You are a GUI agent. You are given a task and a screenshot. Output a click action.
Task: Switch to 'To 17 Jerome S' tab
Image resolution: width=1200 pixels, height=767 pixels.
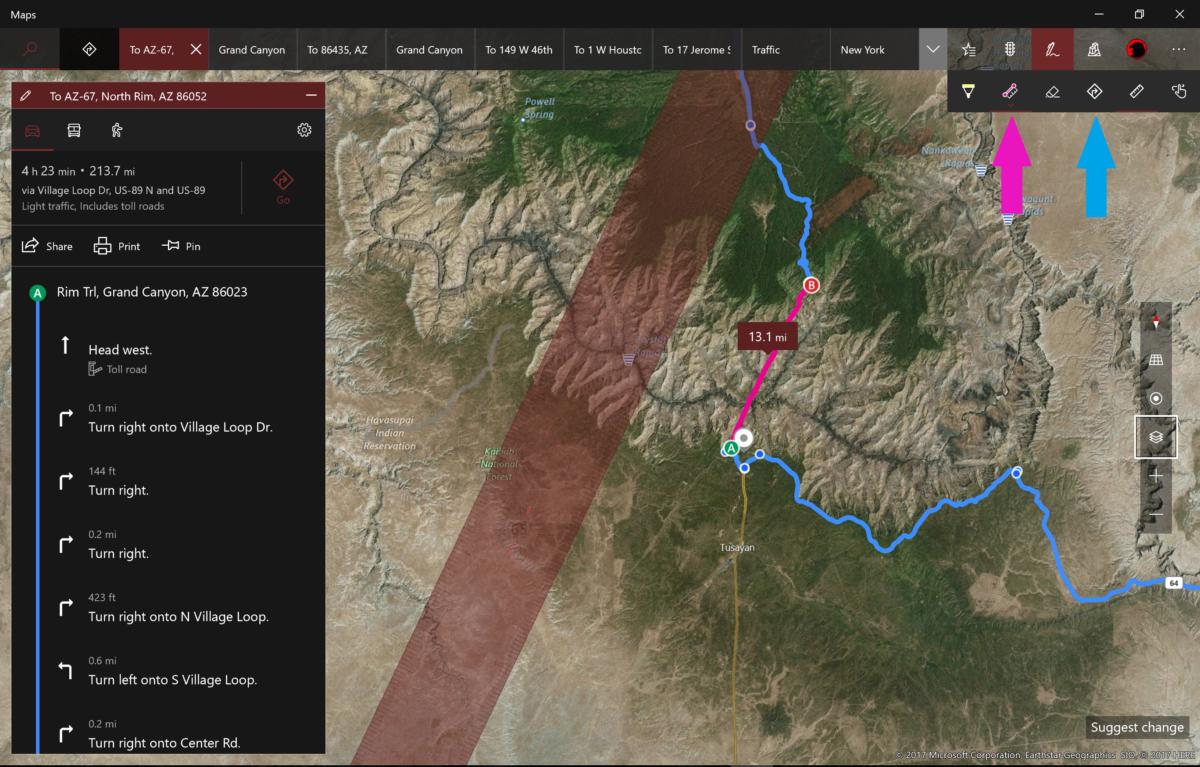697,49
